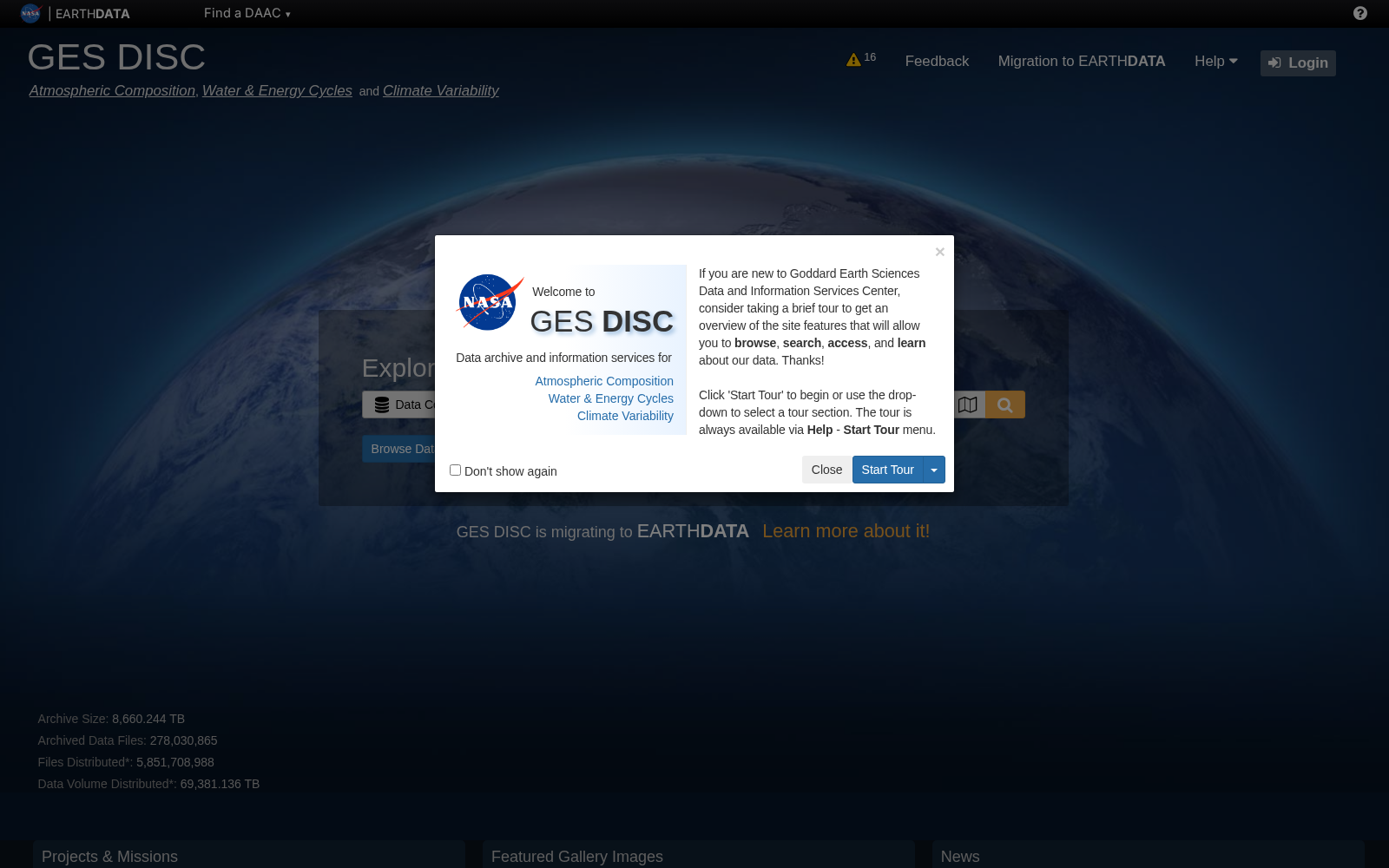This screenshot has width=1389, height=868.
Task: Click the Start Tour button
Action: [887, 470]
